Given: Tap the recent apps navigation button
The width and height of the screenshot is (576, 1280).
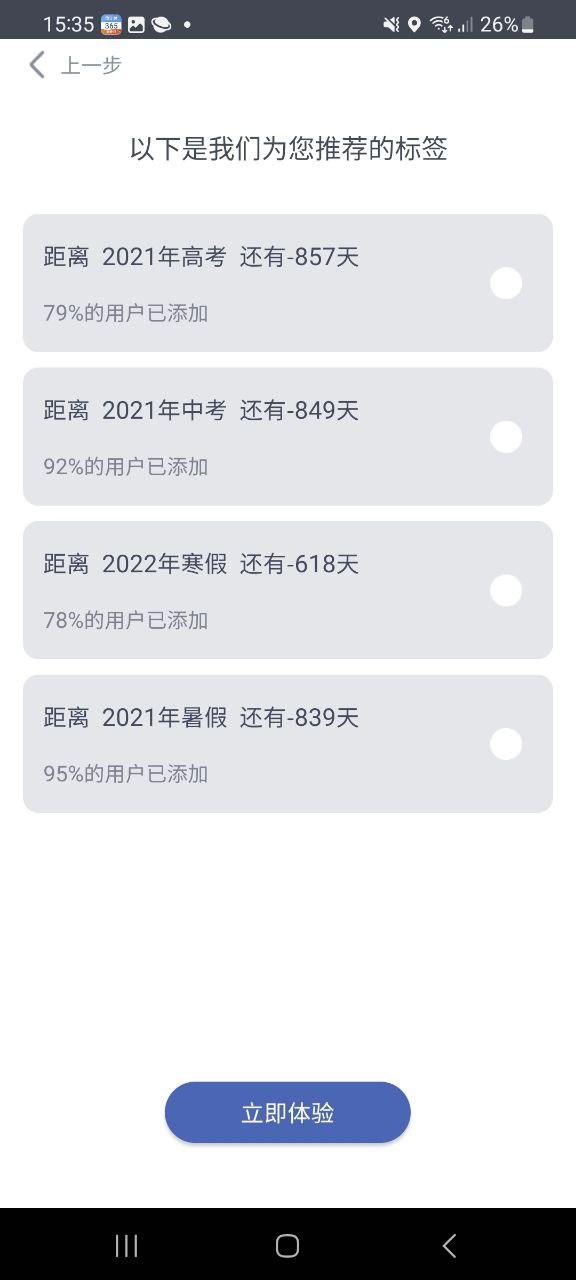Looking at the screenshot, I should tap(125, 1245).
